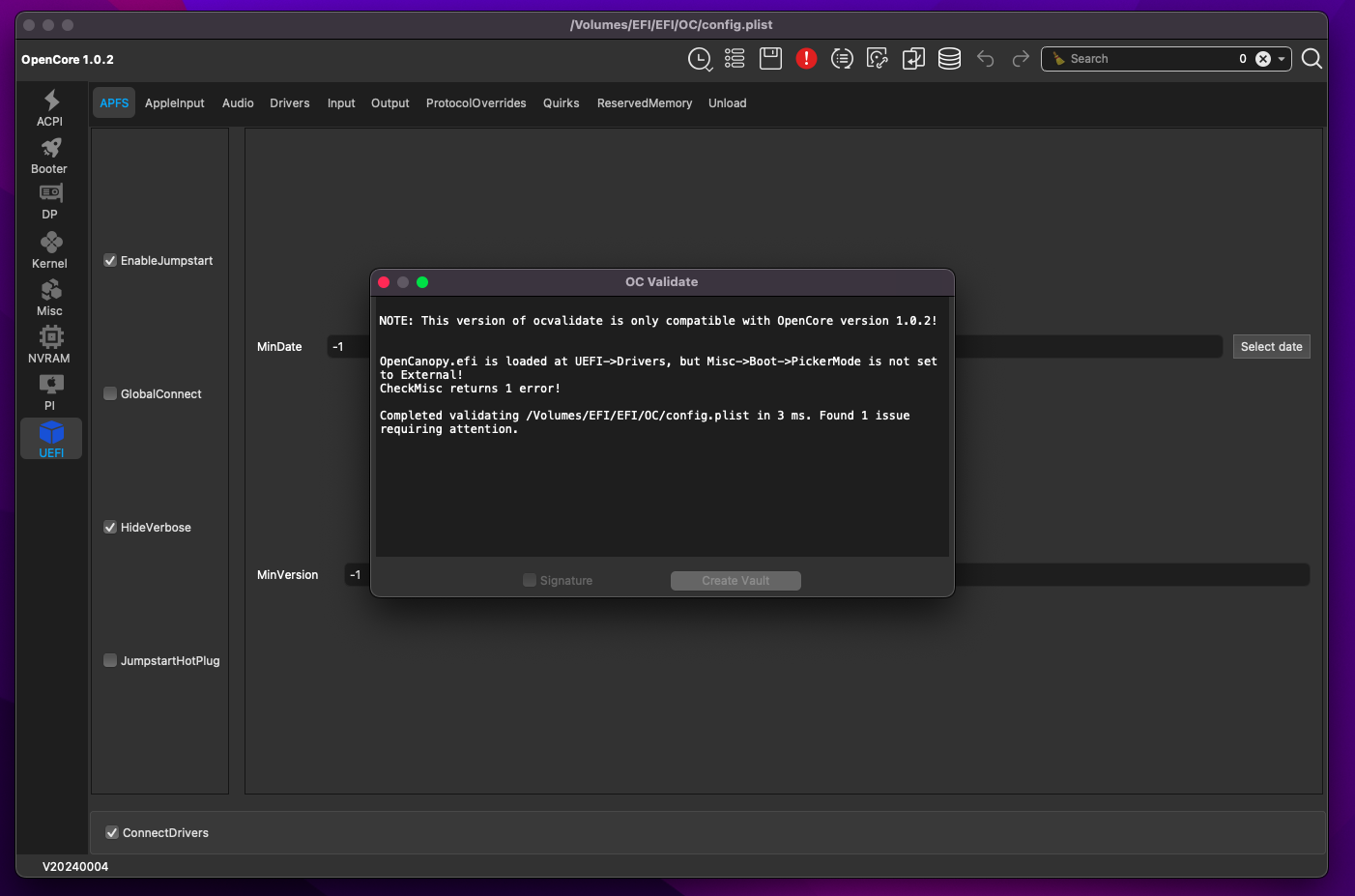This screenshot has height=896, width=1355.
Task: Click the magnifier search icon
Action: 1312,59
